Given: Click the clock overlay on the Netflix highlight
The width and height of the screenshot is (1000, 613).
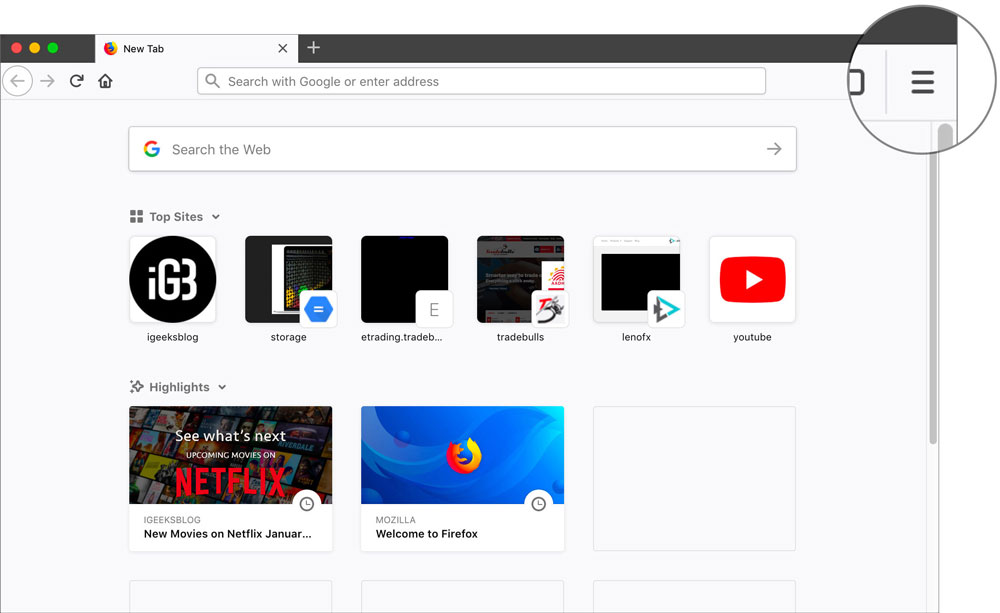Looking at the screenshot, I should [x=306, y=504].
